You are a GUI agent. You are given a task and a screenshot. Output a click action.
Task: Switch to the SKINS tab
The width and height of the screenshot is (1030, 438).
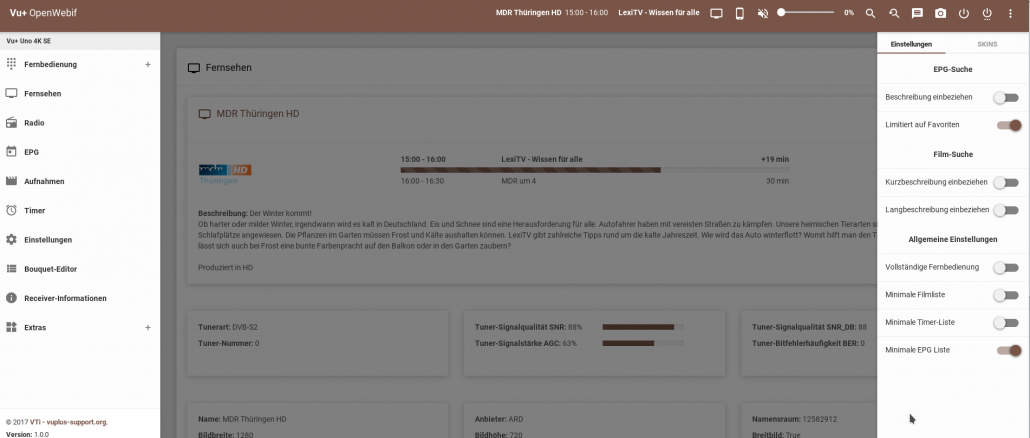[x=987, y=44]
